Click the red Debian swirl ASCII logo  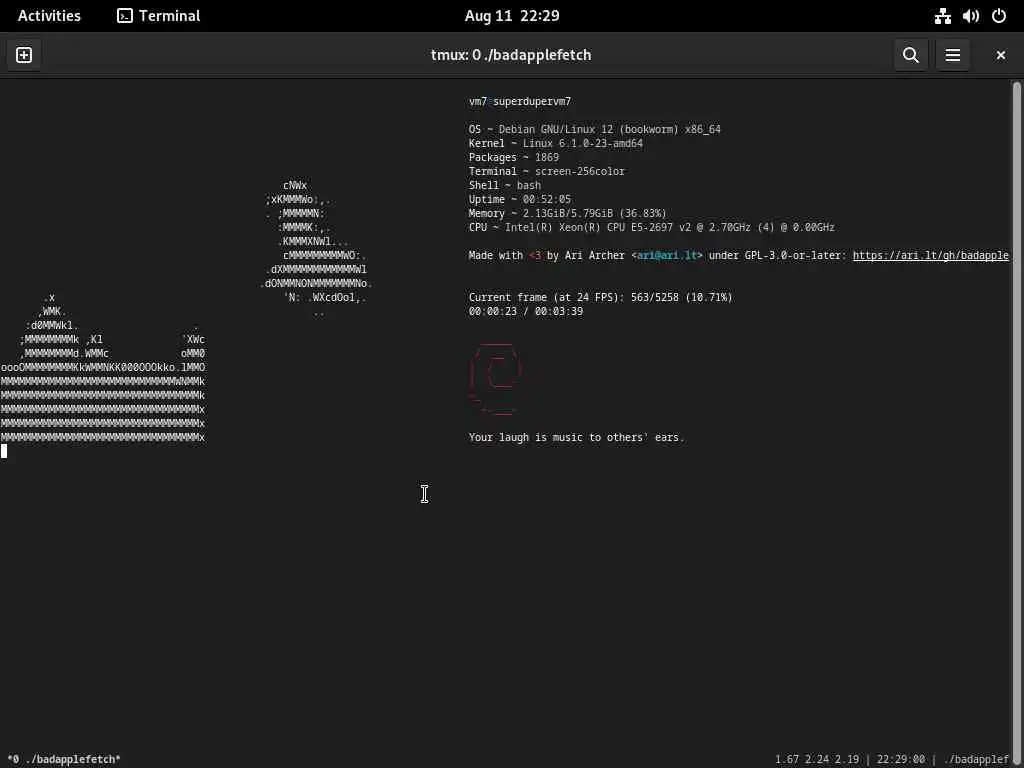click(496, 379)
